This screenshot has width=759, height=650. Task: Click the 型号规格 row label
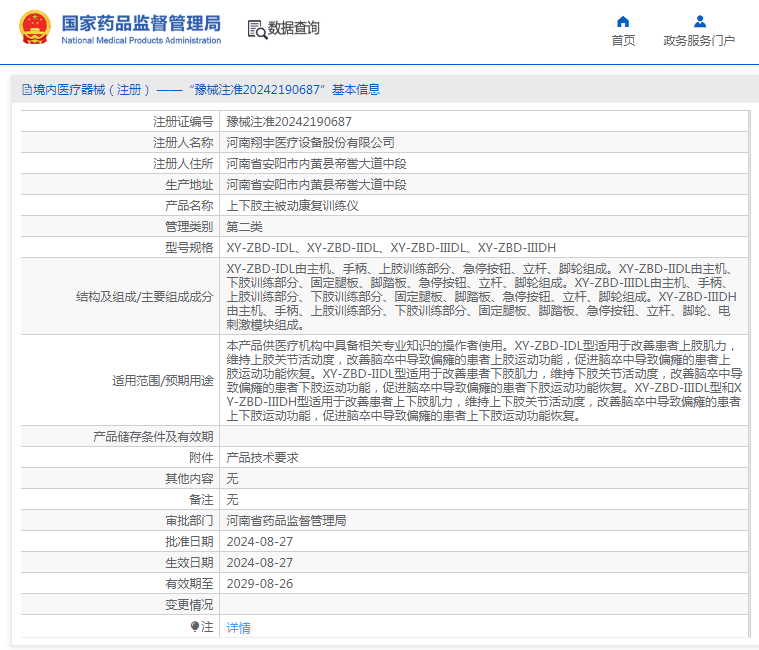189,247
